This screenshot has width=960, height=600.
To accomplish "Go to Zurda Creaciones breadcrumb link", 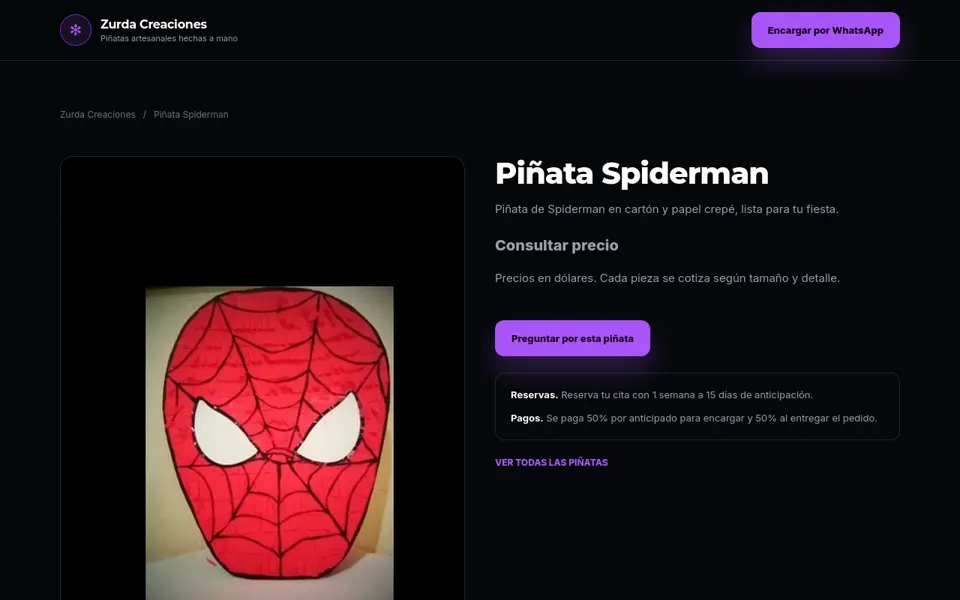I will (x=98, y=114).
